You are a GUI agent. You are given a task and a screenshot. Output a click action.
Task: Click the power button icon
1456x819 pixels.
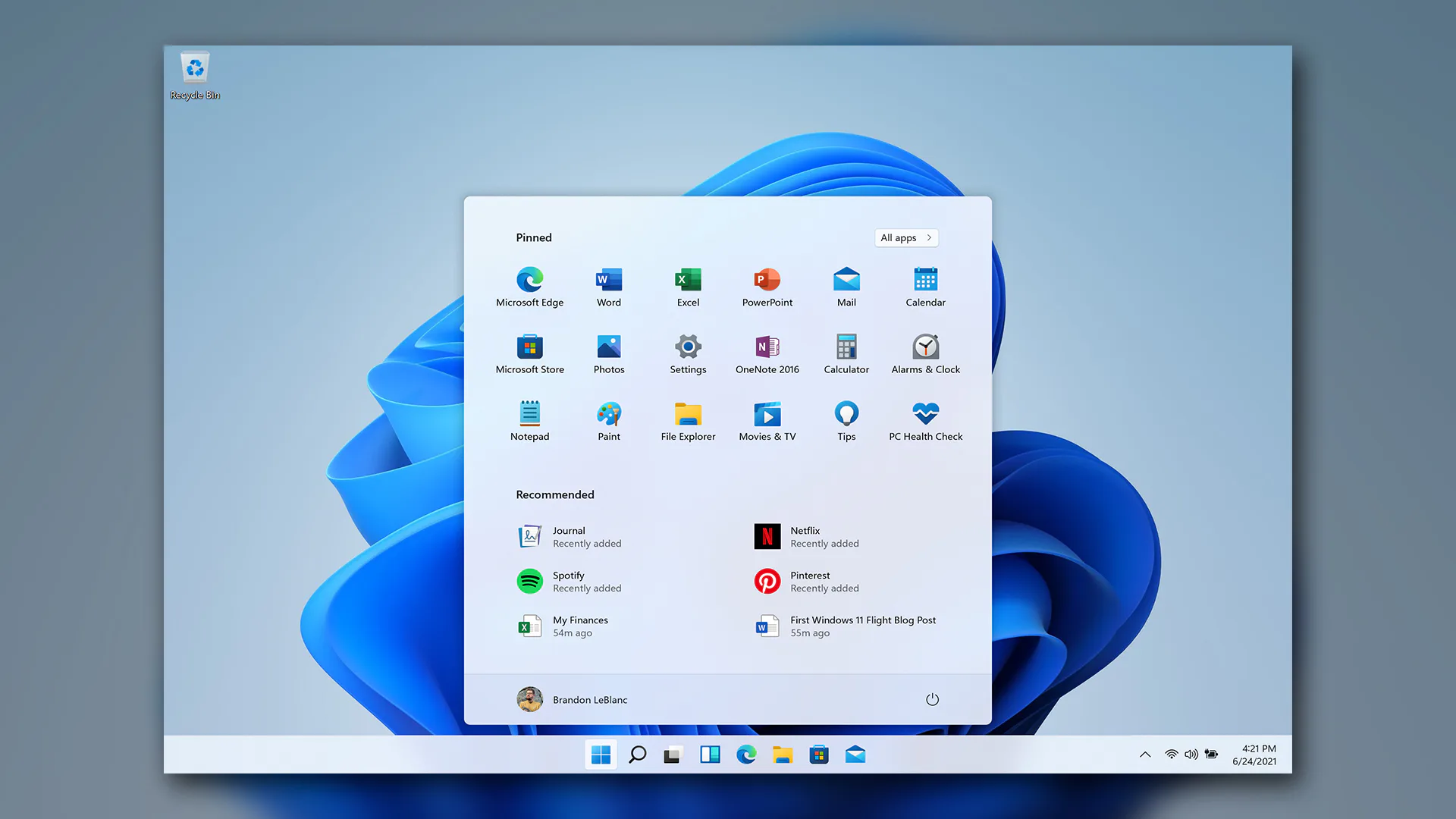tap(932, 699)
